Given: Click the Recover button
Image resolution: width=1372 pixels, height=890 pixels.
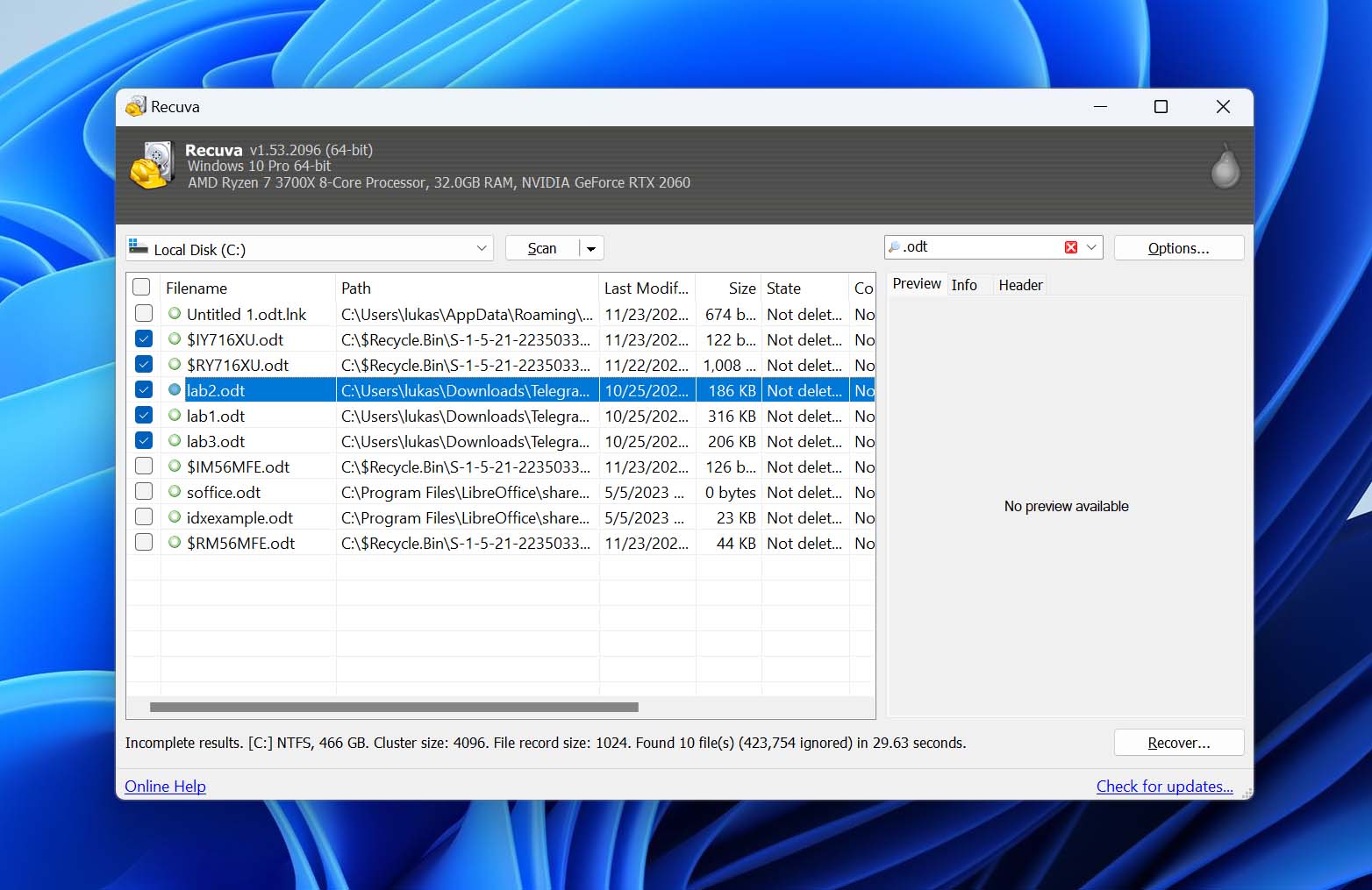Looking at the screenshot, I should tap(1178, 743).
